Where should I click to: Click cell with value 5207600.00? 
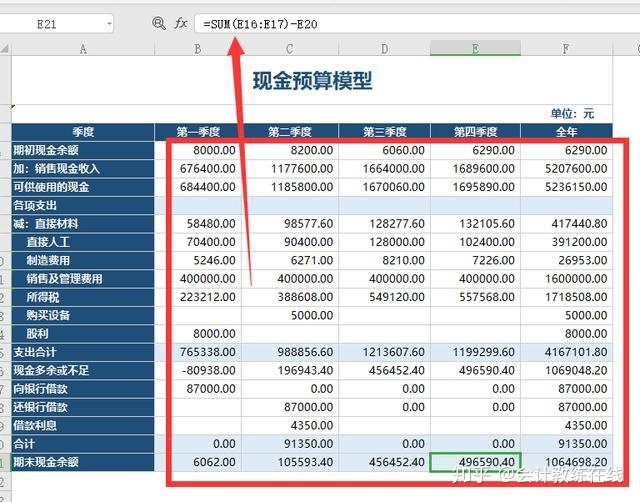click(567, 169)
